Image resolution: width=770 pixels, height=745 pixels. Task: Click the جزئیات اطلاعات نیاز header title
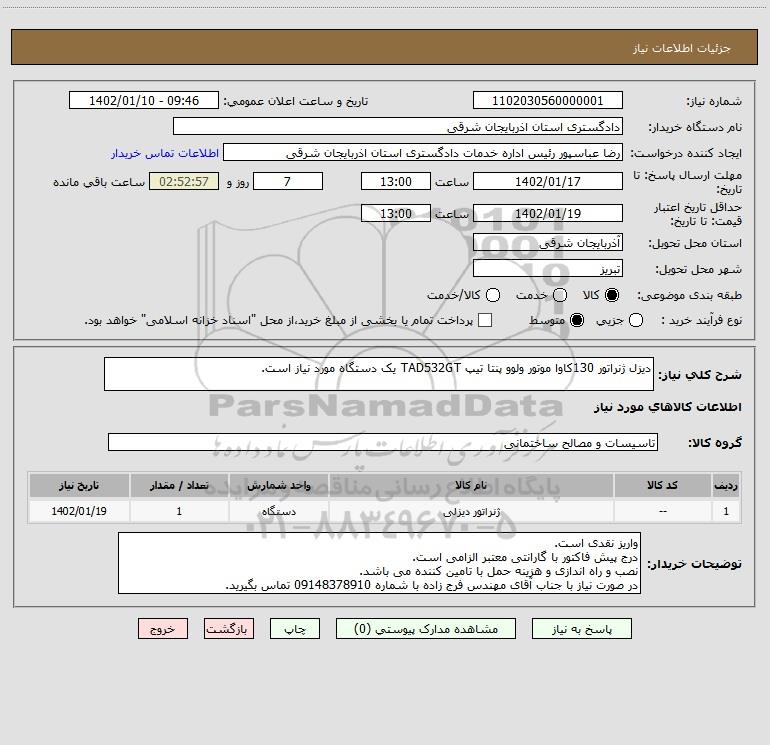(x=681, y=48)
